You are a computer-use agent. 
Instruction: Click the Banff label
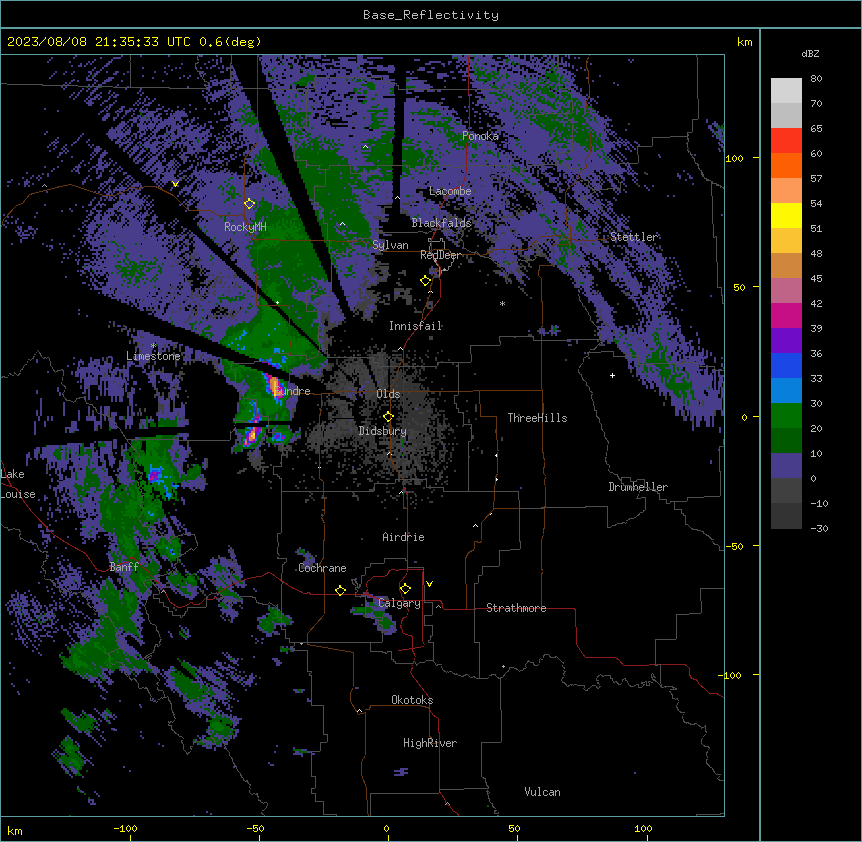point(124,567)
